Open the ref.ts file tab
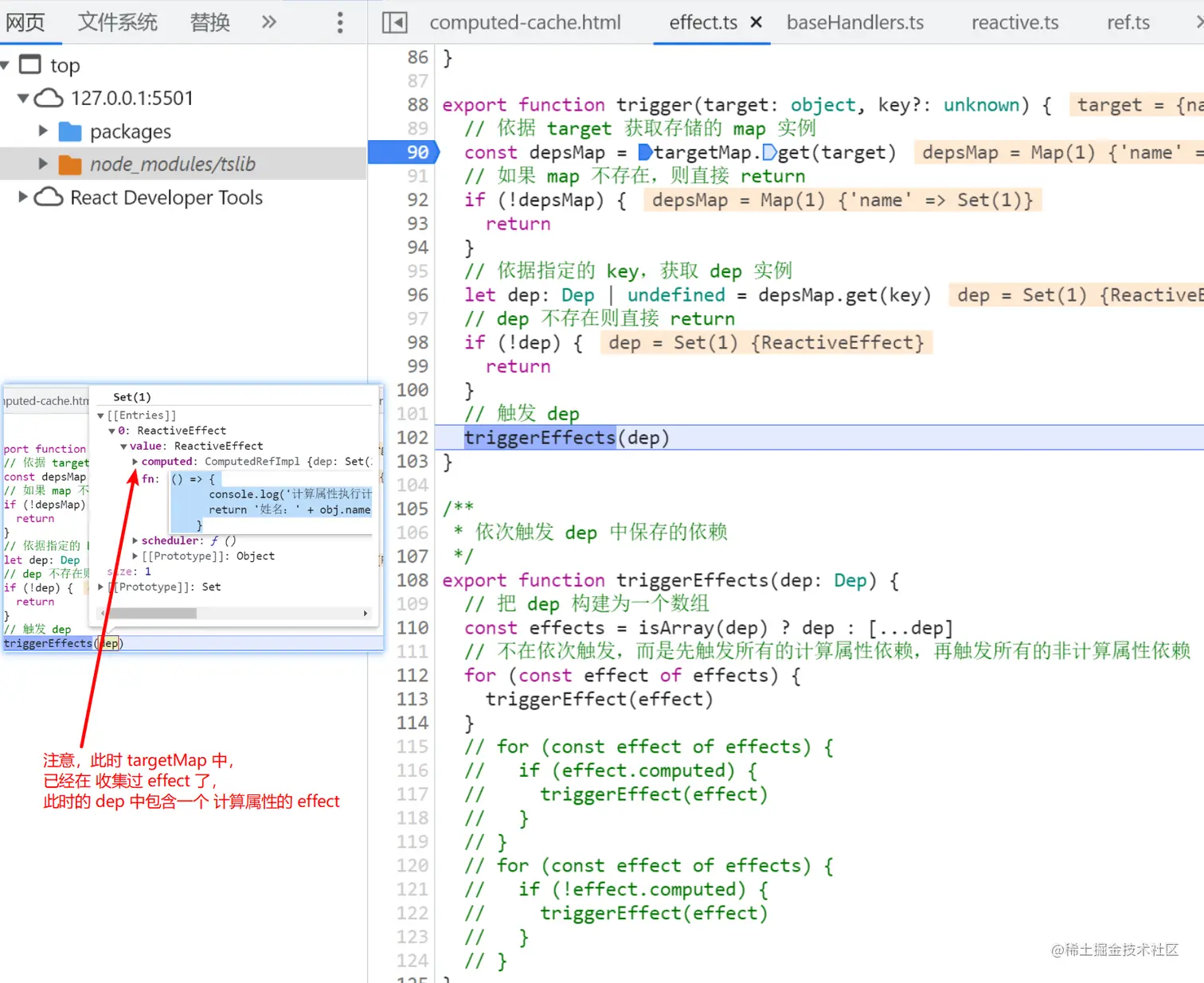 click(x=1128, y=22)
